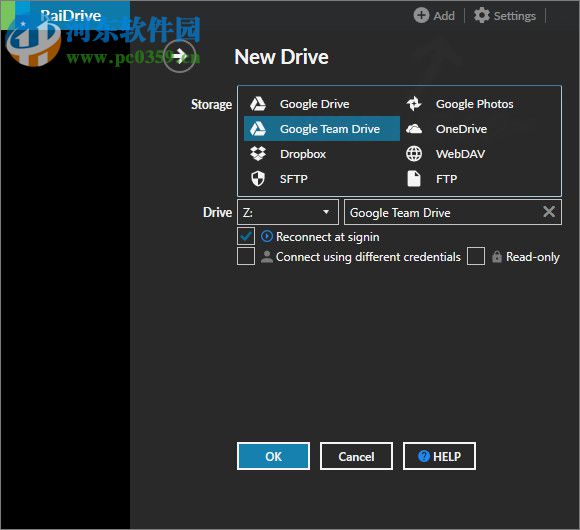Image resolution: width=580 pixels, height=530 pixels.
Task: Click the lock icon beside Read-only
Action: tap(497, 256)
